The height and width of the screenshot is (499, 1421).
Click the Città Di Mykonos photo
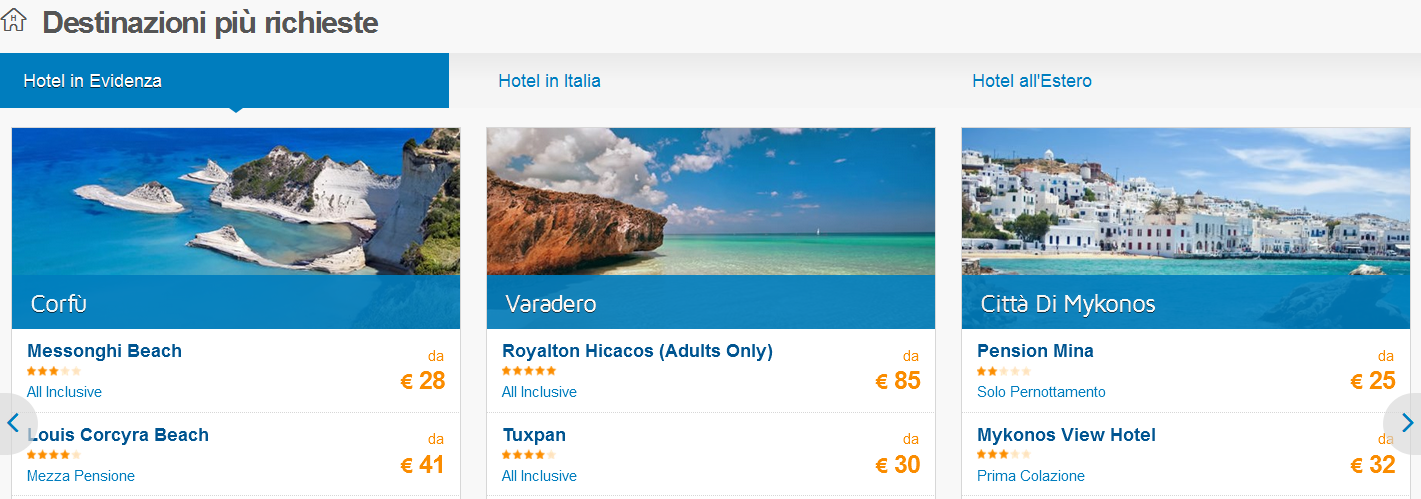click(x=1185, y=201)
